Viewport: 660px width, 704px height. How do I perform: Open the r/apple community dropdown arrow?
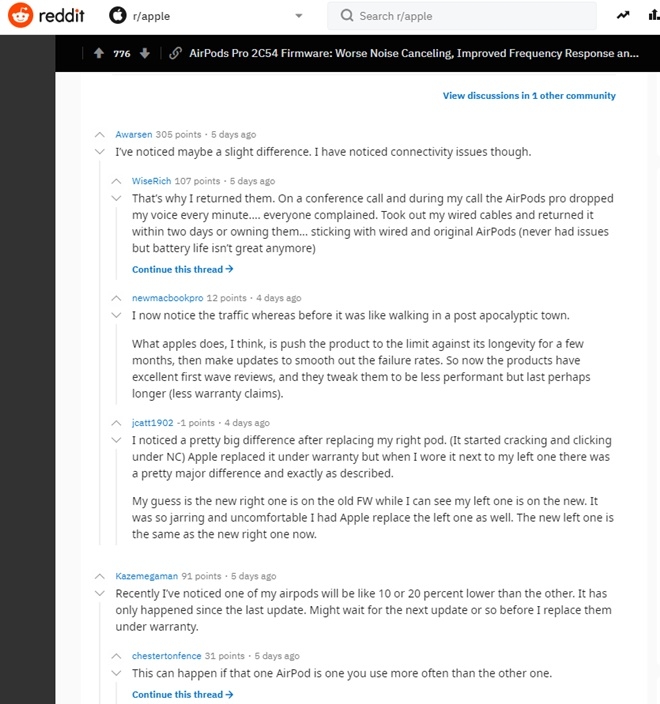pyautogui.click(x=299, y=16)
